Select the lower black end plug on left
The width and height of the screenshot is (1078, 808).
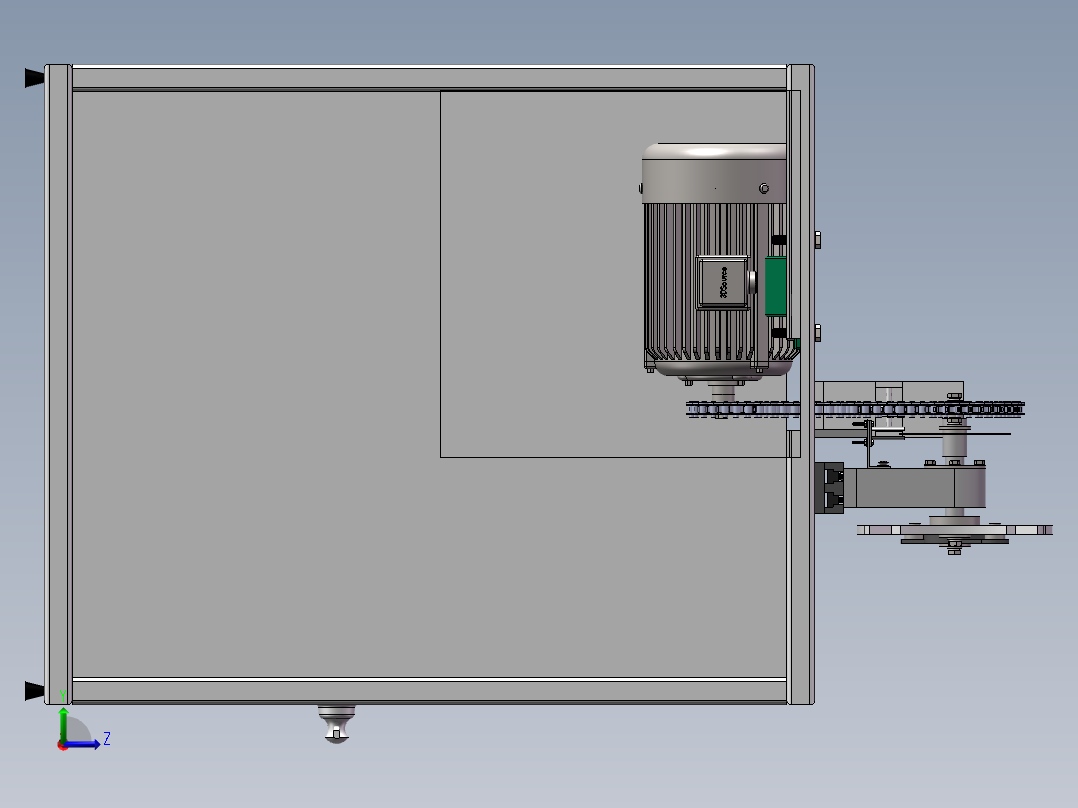[x=34, y=690]
